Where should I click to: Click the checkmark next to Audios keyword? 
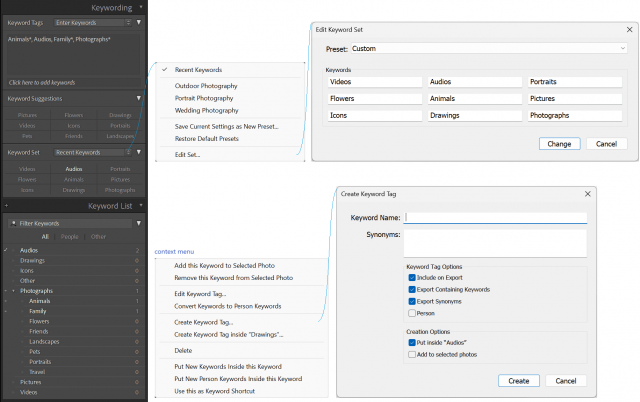click(6, 250)
